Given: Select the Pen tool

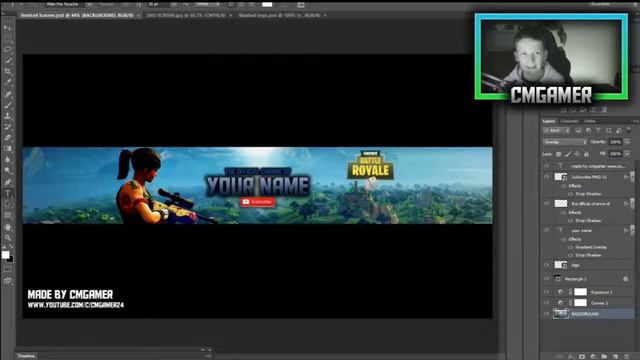Looking at the screenshot, I should coord(7,182).
